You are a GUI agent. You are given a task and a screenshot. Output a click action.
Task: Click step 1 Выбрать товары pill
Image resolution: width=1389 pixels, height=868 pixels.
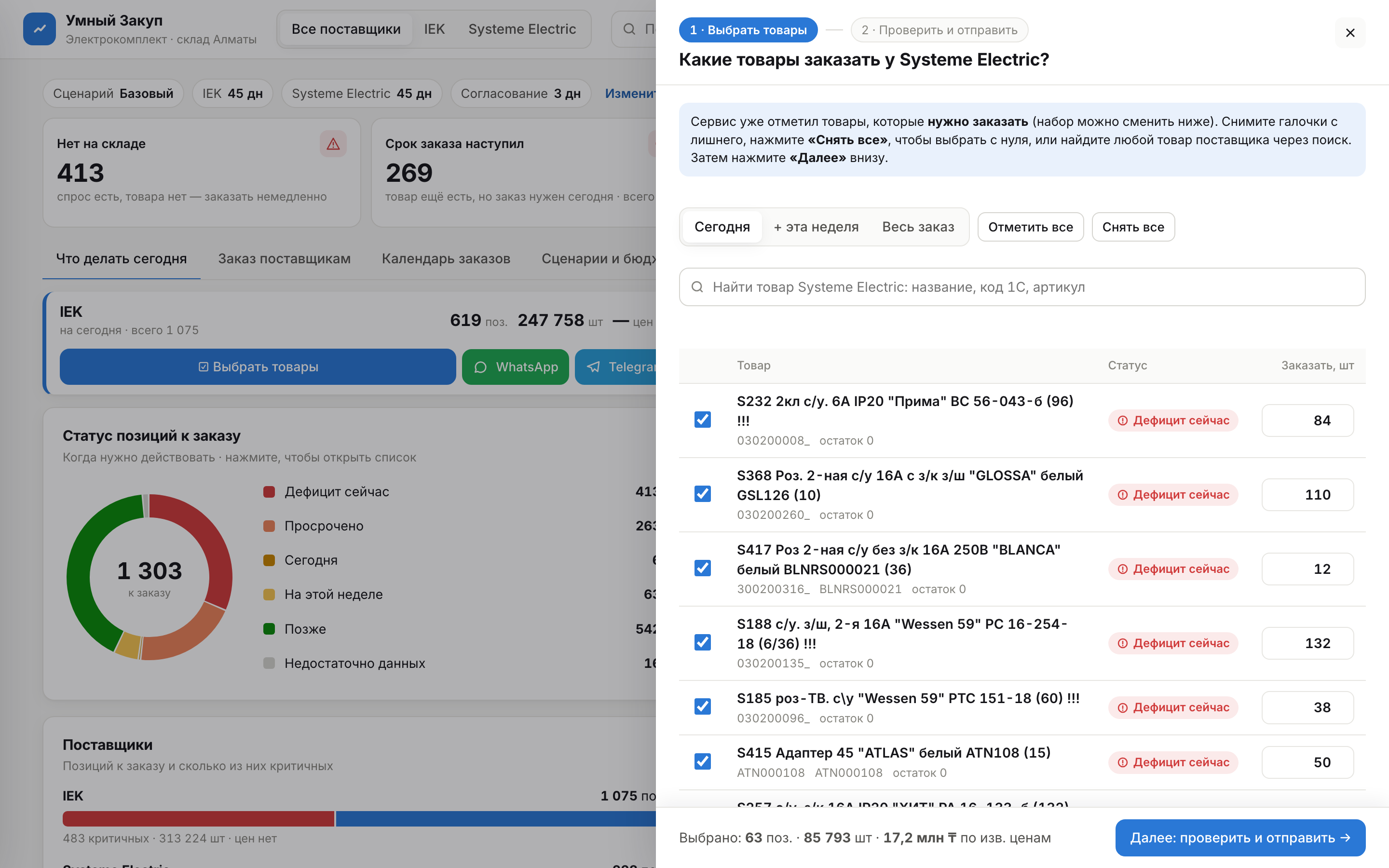click(x=748, y=30)
